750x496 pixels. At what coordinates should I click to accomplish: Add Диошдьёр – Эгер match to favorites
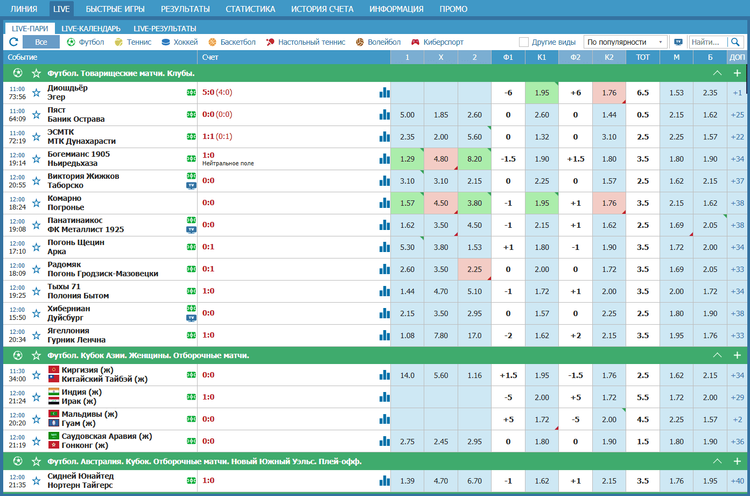pos(37,93)
